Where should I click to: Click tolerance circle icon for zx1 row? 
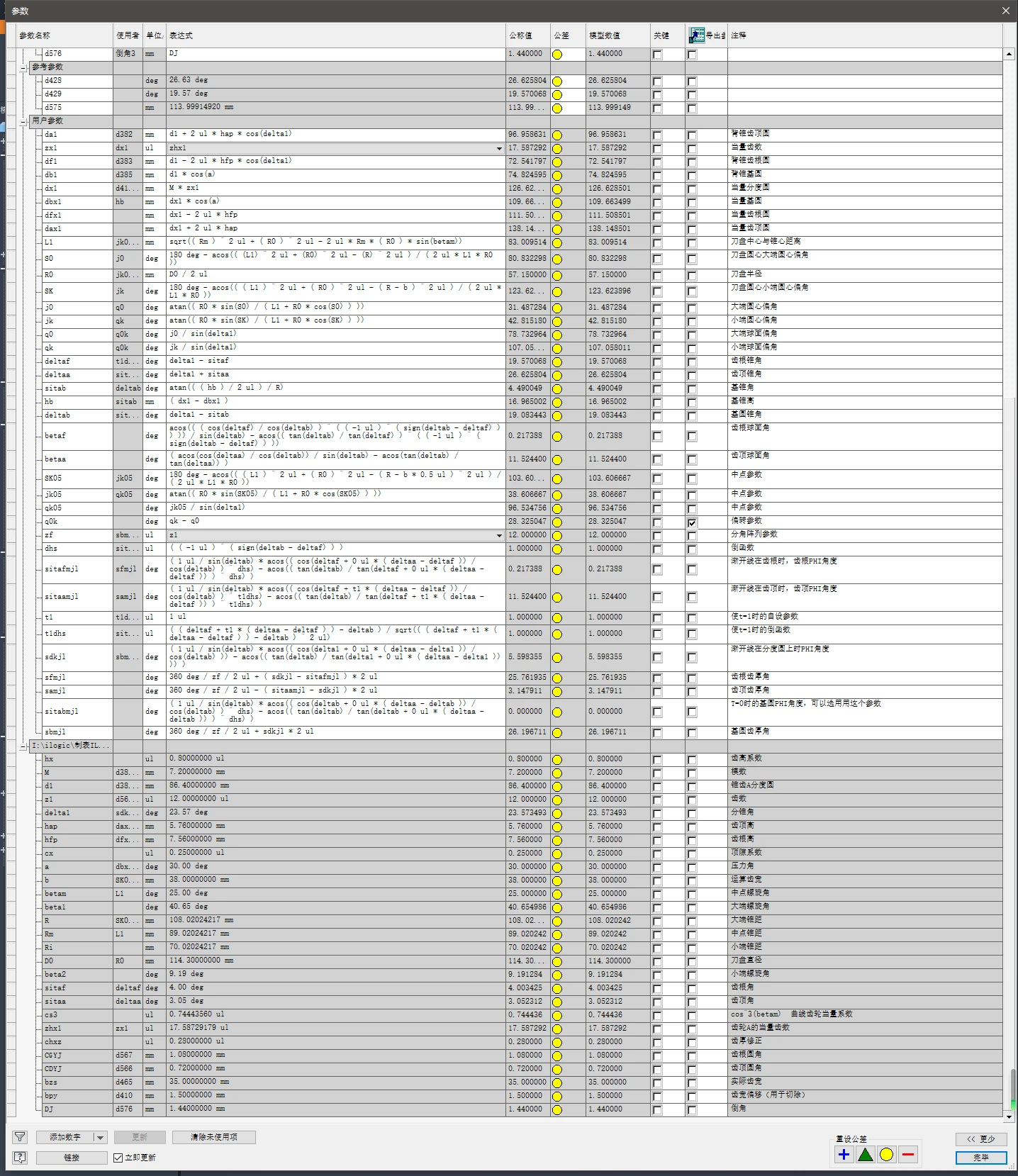tap(557, 149)
